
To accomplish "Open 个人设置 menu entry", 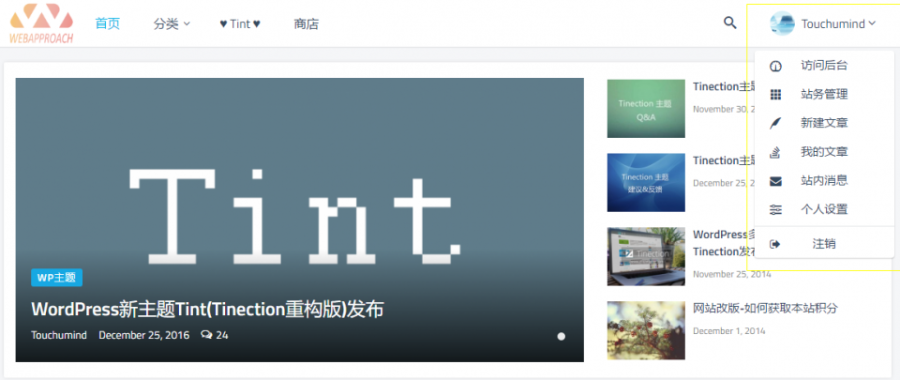I will pyautogui.click(x=824, y=210).
